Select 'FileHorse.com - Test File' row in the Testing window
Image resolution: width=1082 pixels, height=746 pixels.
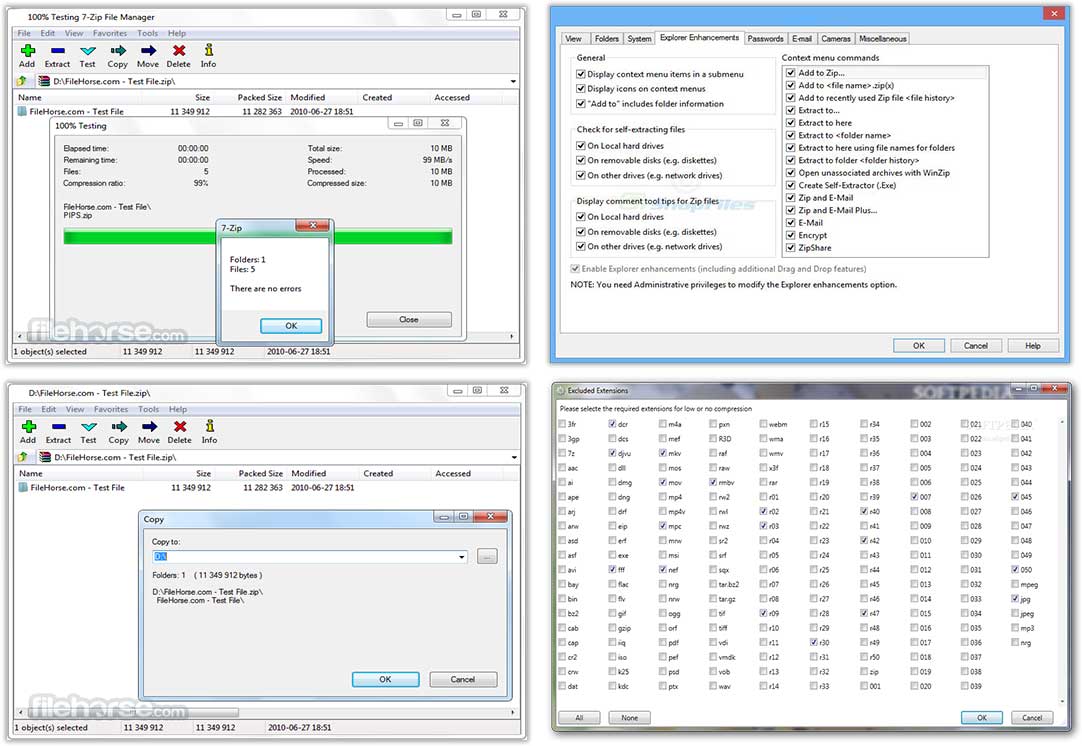click(x=186, y=111)
